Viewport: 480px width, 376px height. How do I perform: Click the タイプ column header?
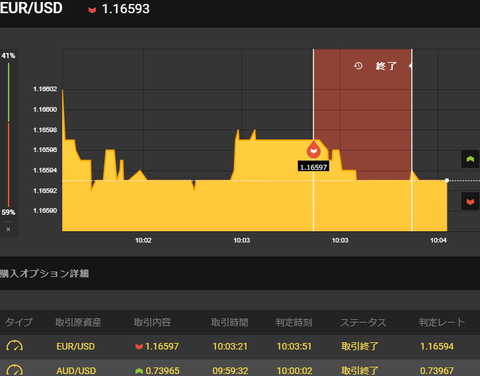[x=19, y=322]
